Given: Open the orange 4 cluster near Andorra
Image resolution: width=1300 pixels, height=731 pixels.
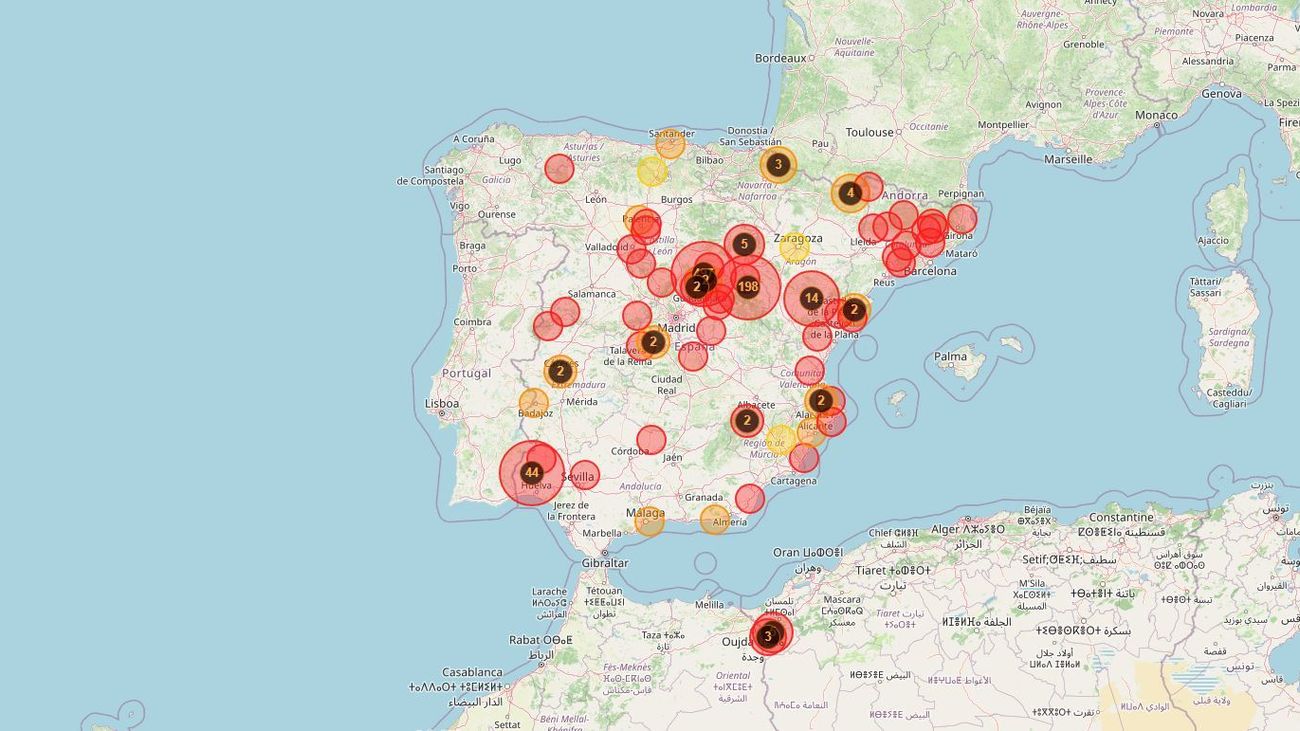Looking at the screenshot, I should pyautogui.click(x=850, y=193).
